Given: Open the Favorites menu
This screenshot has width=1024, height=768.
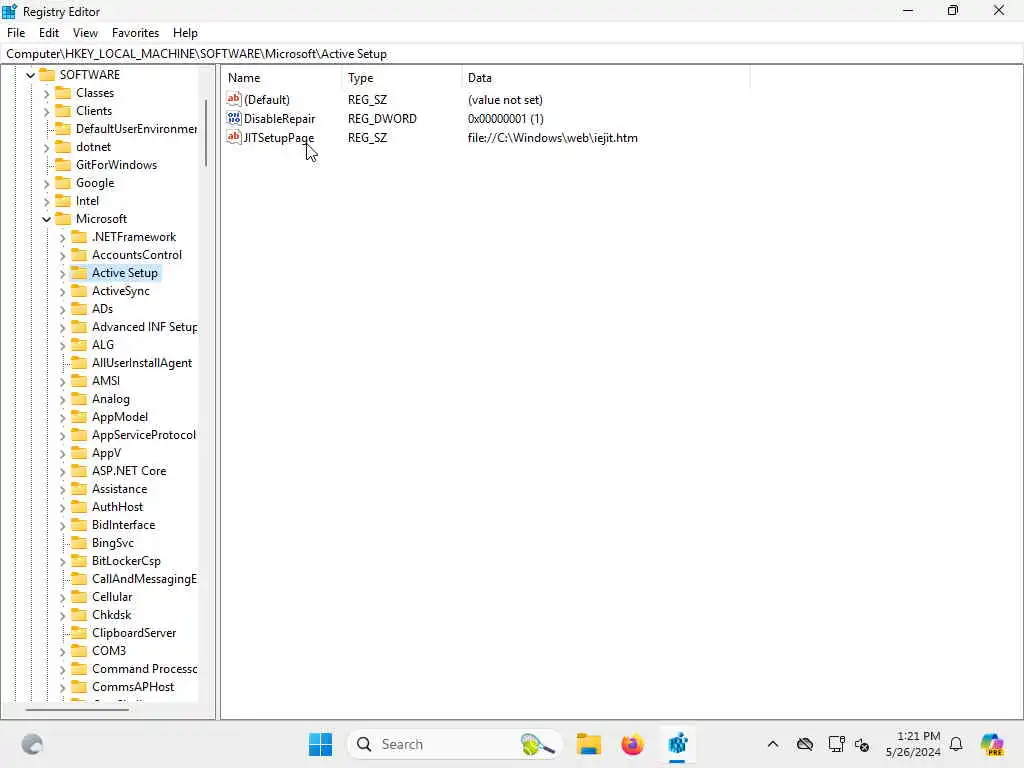Looking at the screenshot, I should pyautogui.click(x=135, y=33).
